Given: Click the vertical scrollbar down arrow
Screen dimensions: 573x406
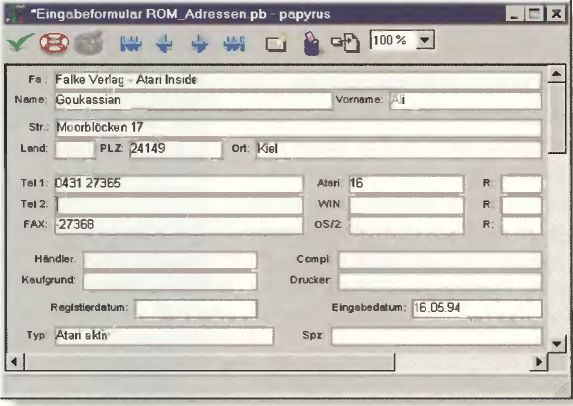Looking at the screenshot, I should tap(557, 344).
